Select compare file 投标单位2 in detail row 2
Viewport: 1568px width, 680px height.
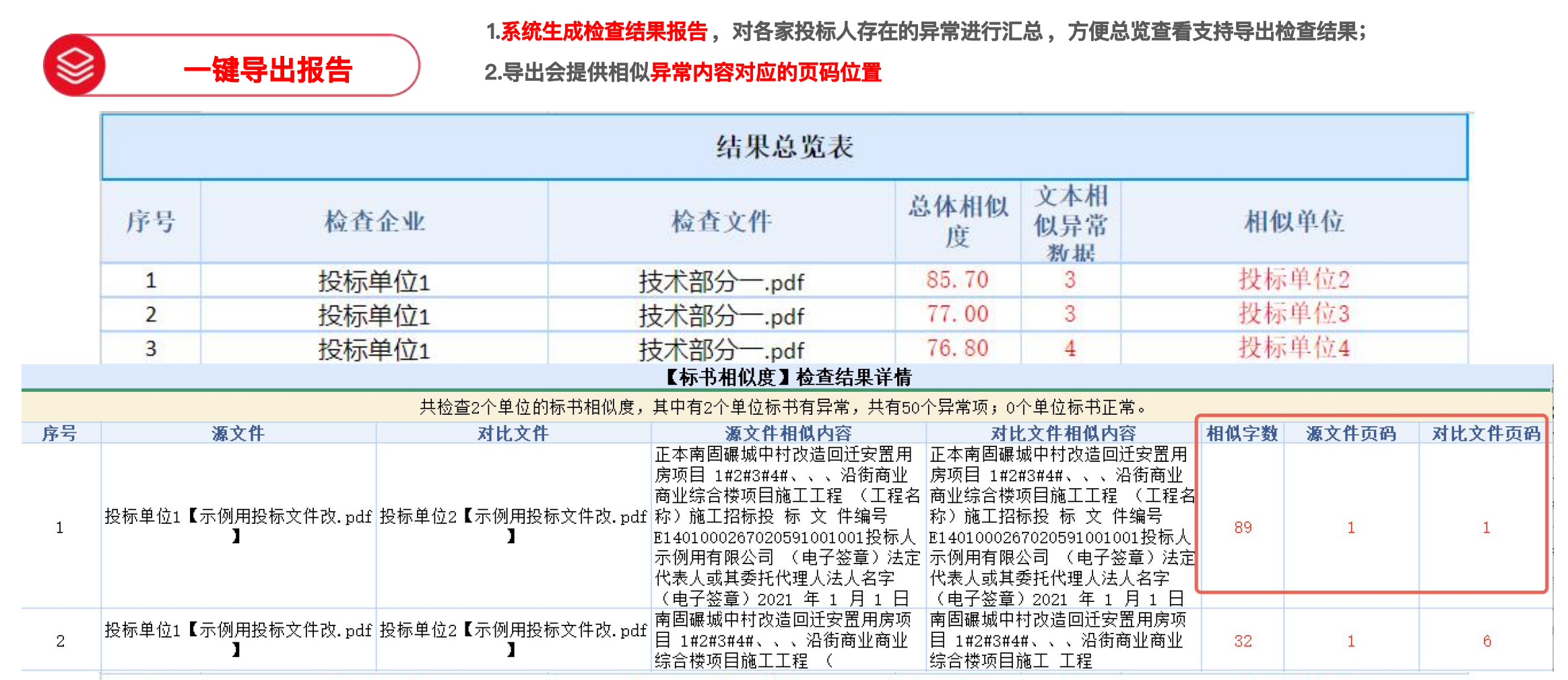(513, 640)
